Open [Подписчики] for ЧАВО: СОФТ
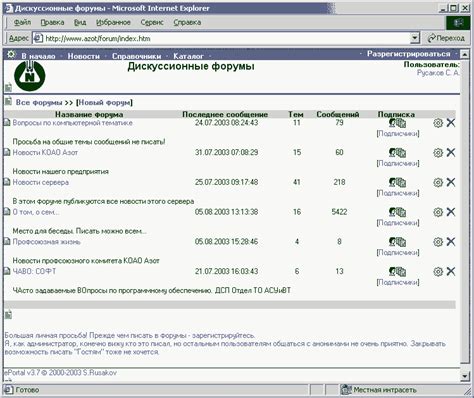This screenshot has height=398, width=474. click(398, 282)
